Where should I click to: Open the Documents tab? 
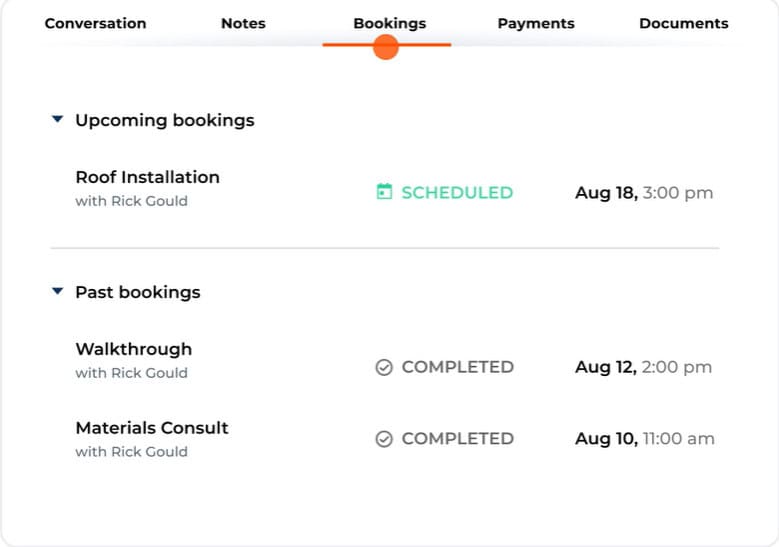[x=684, y=23]
